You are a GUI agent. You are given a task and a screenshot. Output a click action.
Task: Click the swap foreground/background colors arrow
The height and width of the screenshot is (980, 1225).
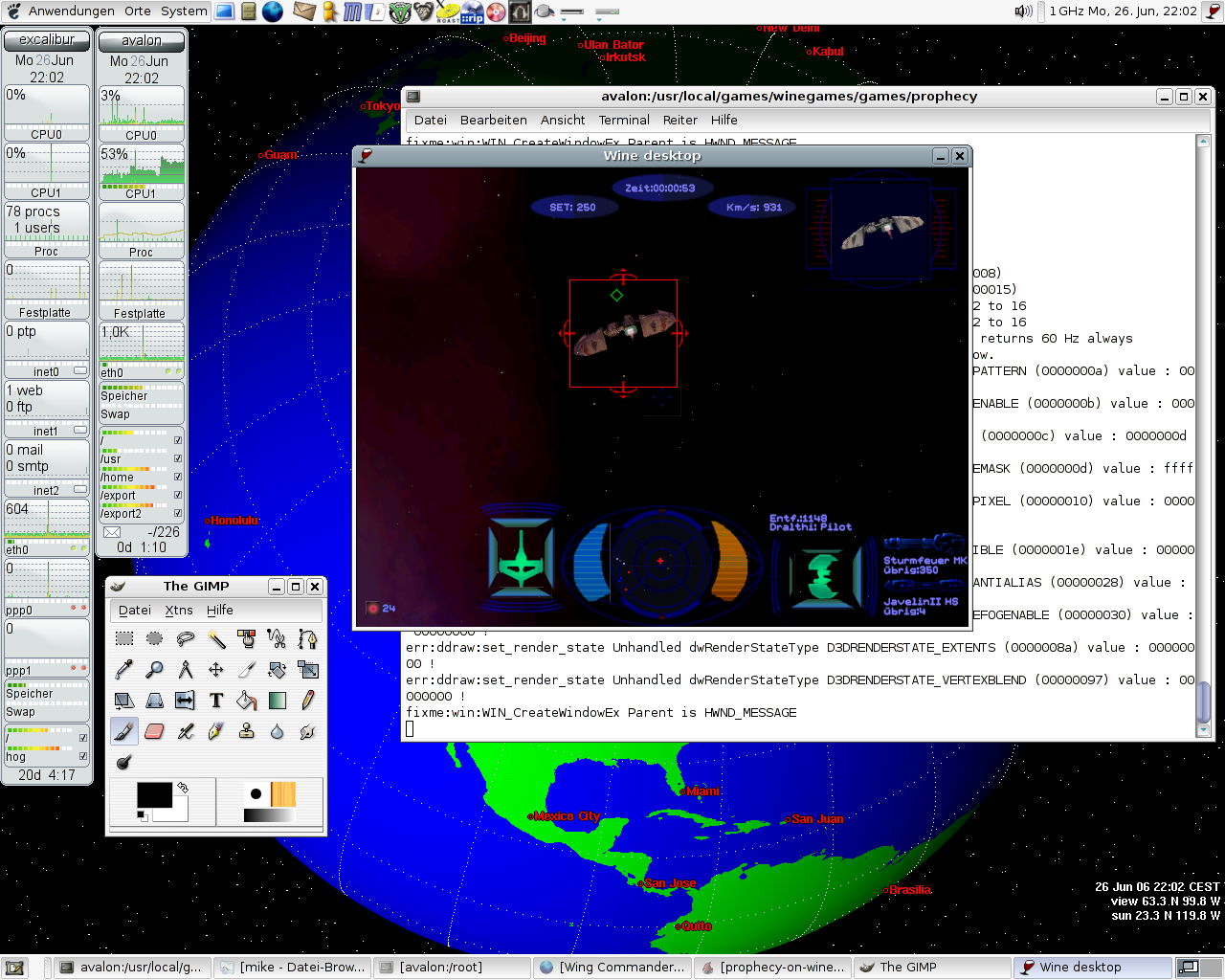[x=182, y=788]
